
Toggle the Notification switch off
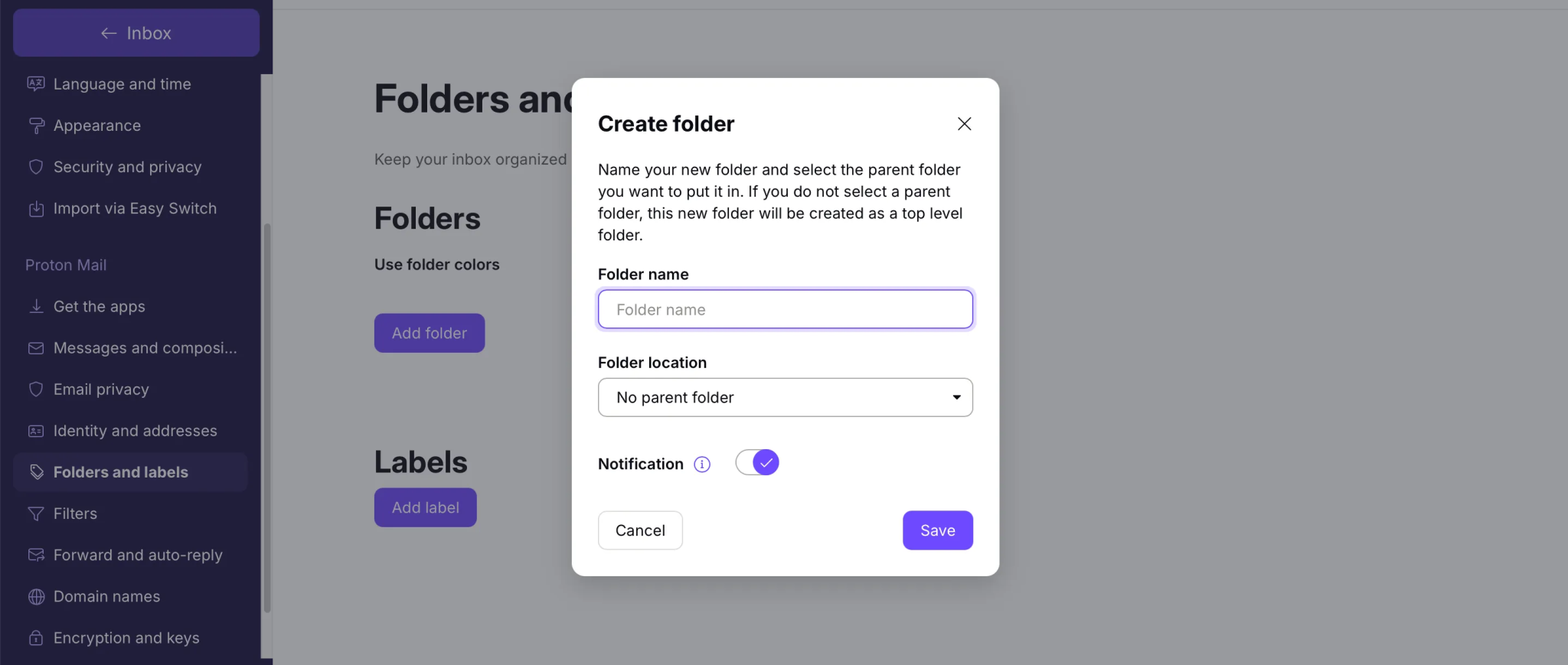tap(757, 462)
